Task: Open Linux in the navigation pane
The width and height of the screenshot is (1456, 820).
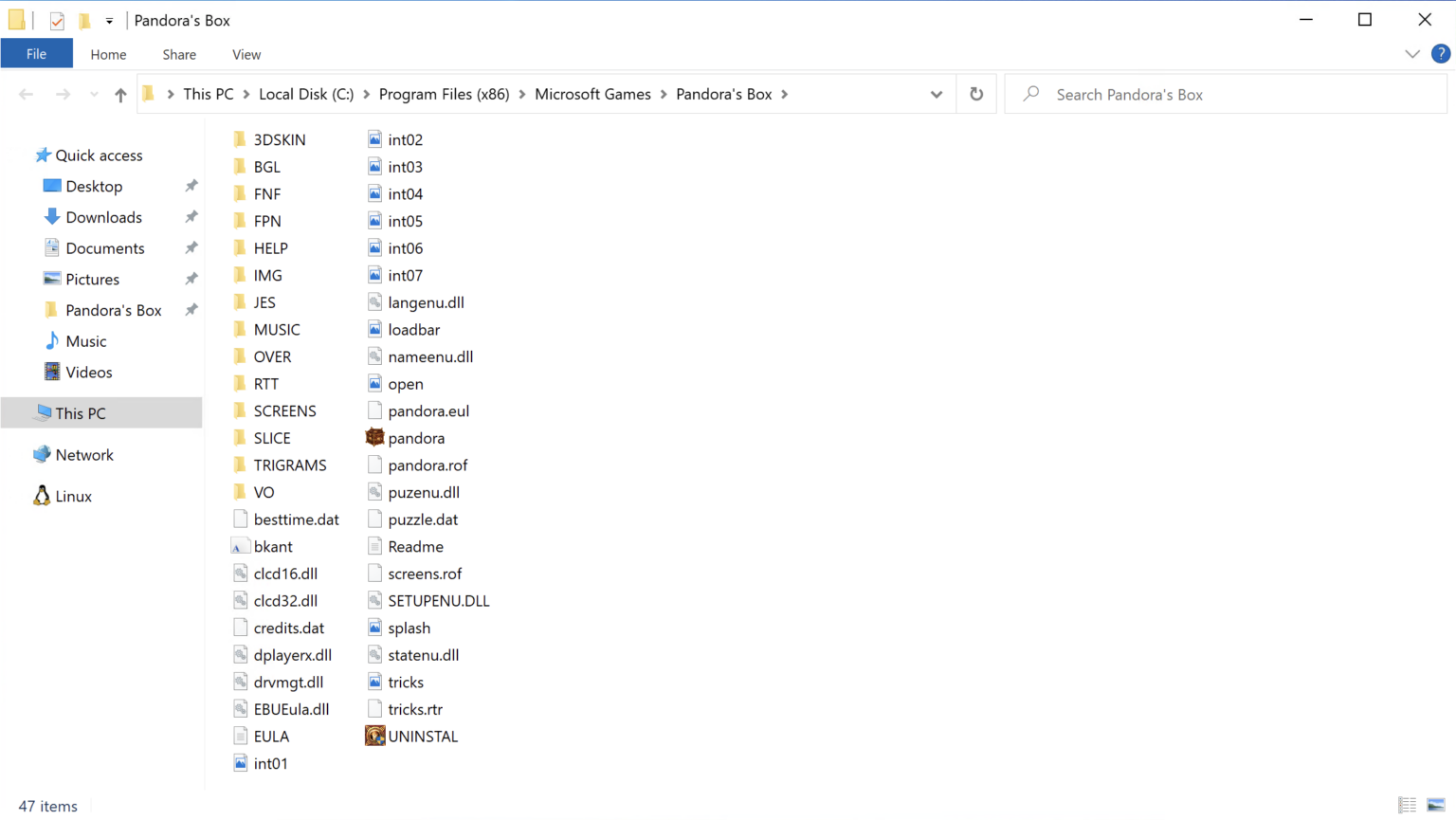Action: [x=73, y=497]
